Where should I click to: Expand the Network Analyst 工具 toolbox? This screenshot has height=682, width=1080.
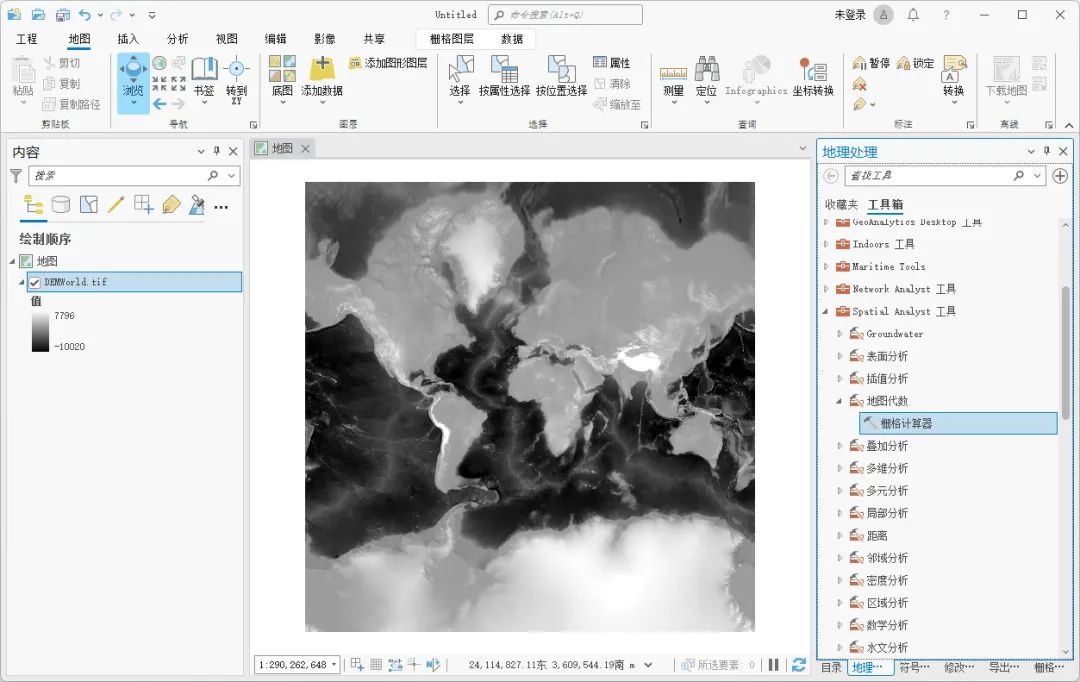pyautogui.click(x=826, y=289)
